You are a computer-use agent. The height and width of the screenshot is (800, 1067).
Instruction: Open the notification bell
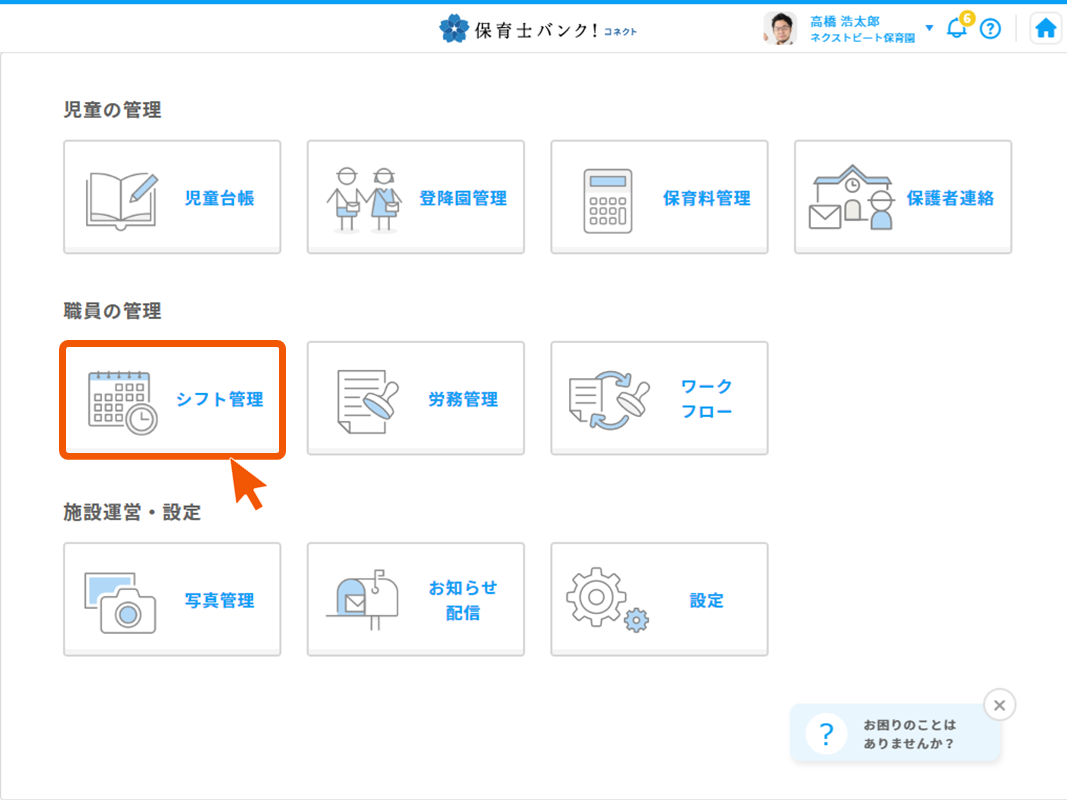click(x=956, y=28)
